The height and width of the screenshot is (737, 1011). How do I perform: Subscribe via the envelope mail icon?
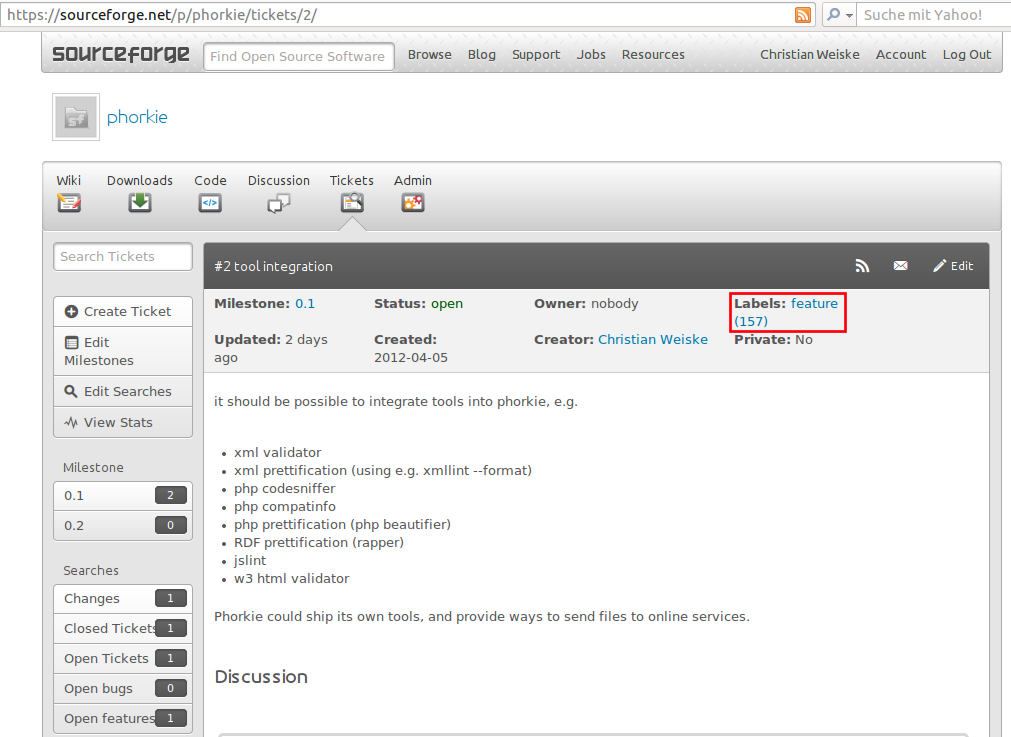pos(900,266)
